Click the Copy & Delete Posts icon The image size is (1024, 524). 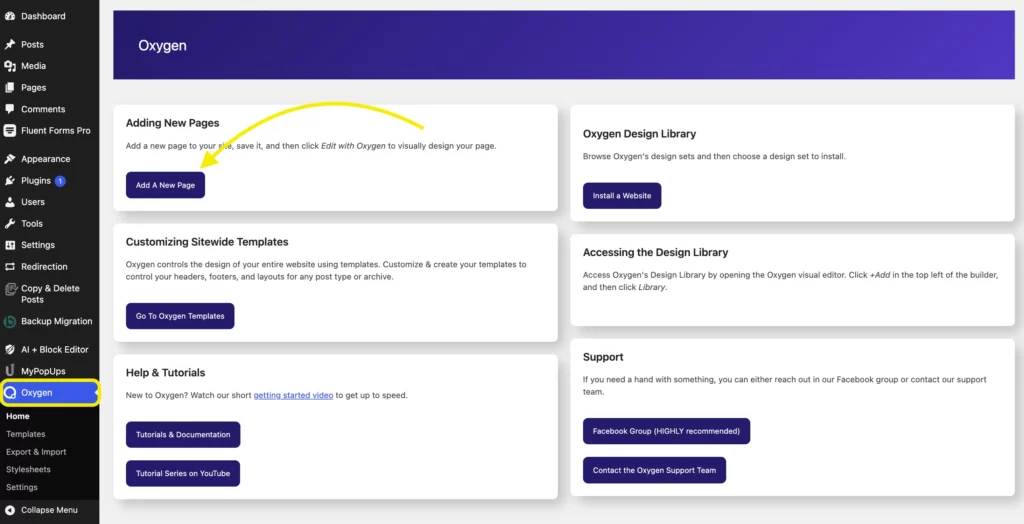click(x=10, y=289)
